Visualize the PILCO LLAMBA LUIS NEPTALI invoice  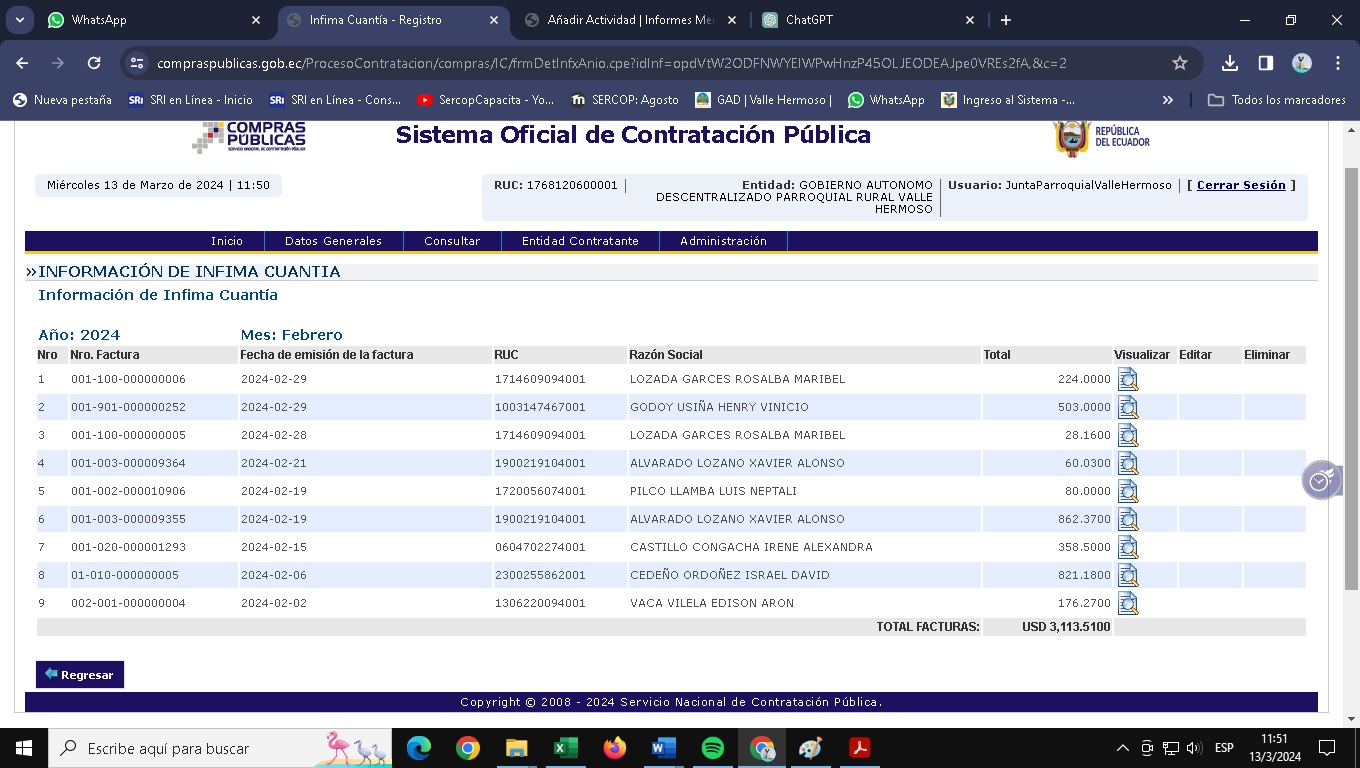[1128, 491]
